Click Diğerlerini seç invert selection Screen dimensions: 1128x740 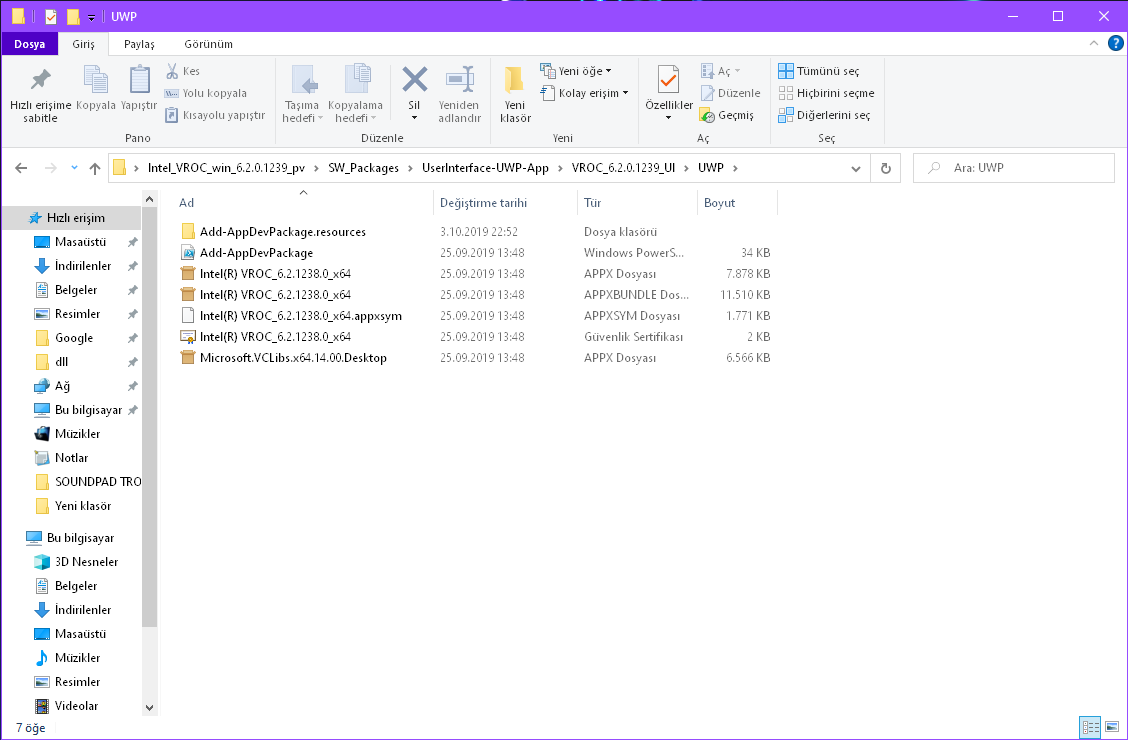tap(824, 115)
